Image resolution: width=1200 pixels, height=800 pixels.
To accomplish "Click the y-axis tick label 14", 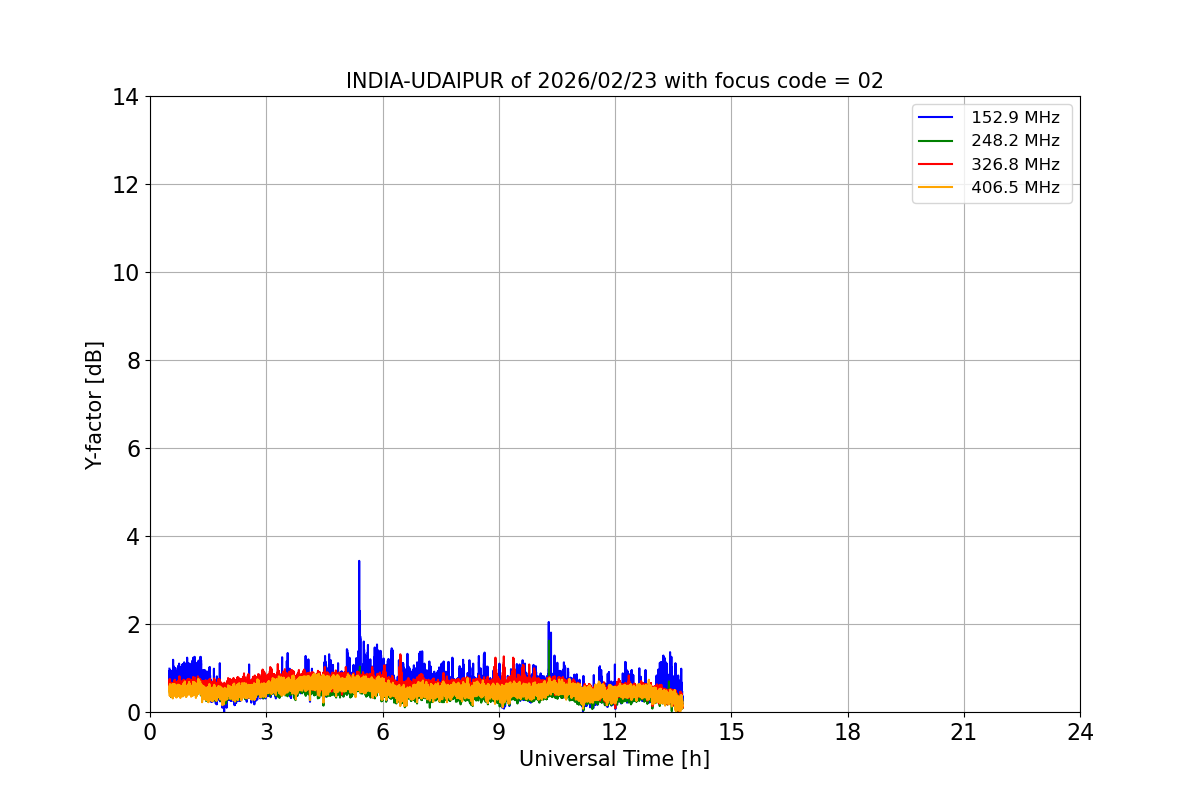I will [x=126, y=97].
